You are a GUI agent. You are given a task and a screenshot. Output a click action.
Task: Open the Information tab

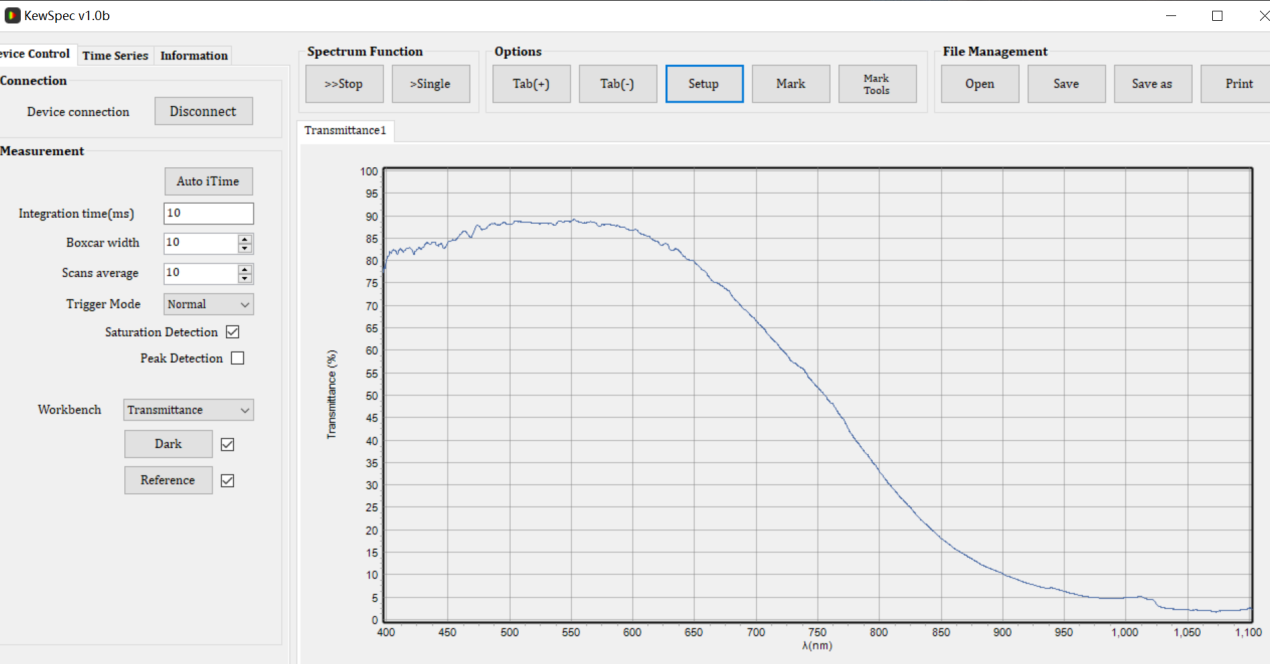click(194, 56)
